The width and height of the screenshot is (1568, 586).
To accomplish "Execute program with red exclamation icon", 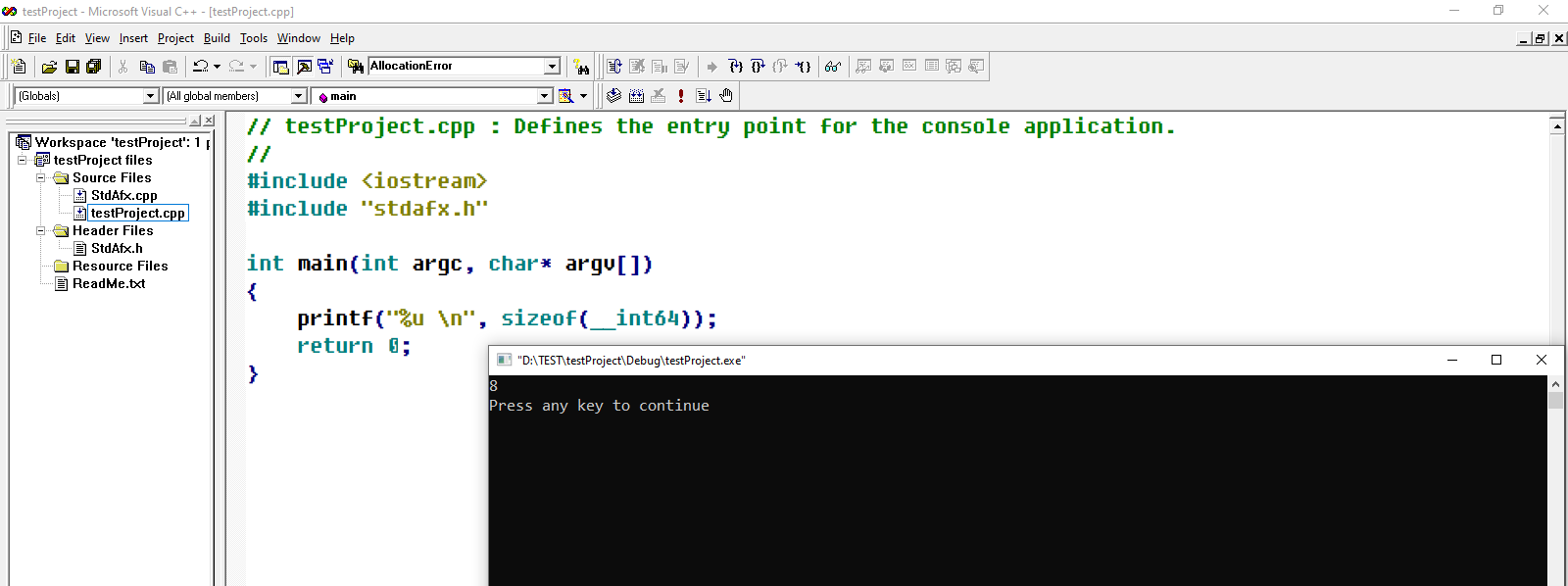I will click(681, 95).
